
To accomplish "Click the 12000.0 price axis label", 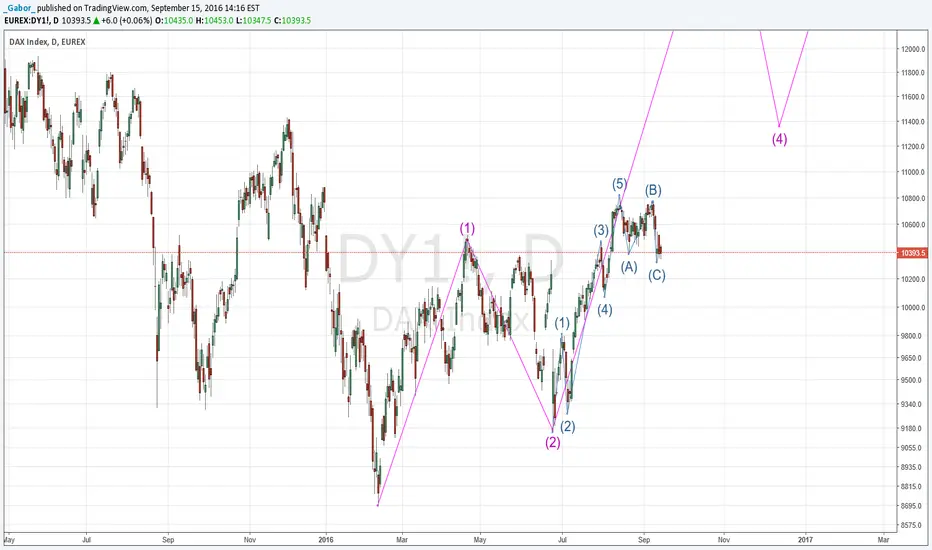I will [x=913, y=49].
